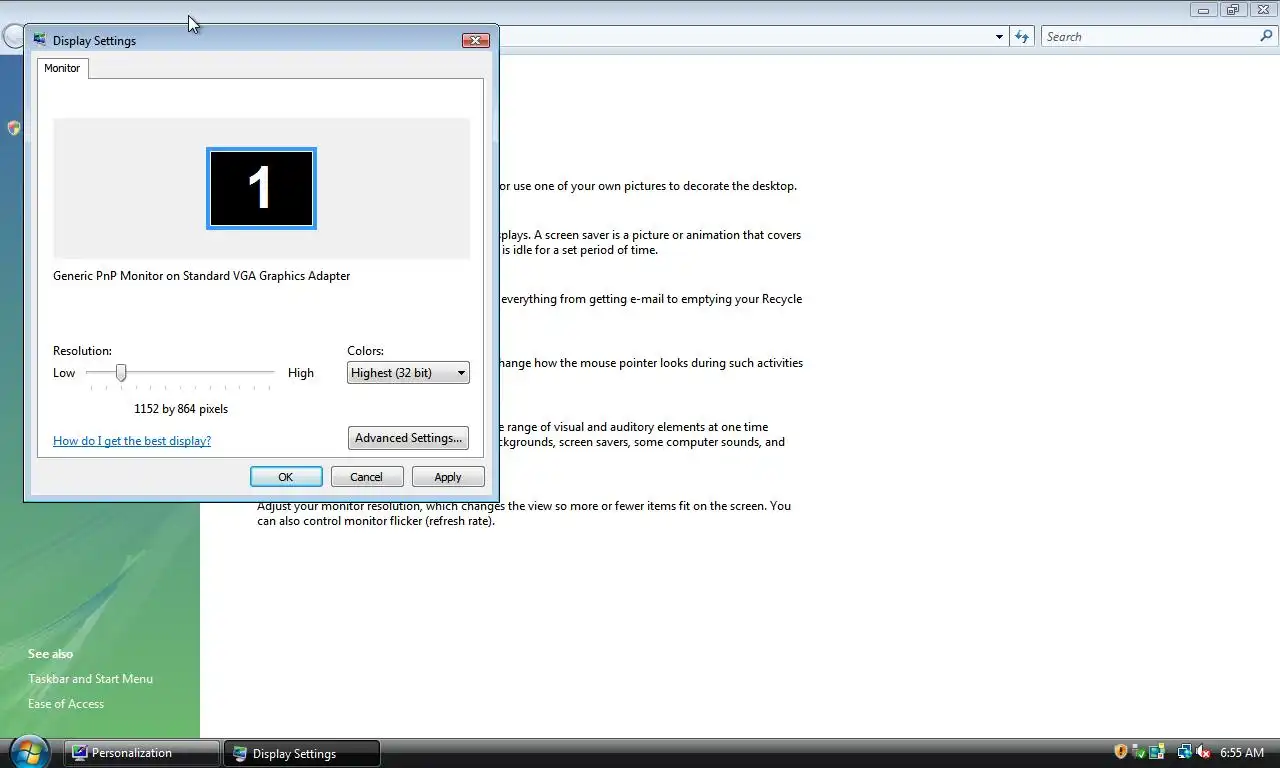Click the 6:55 AM clock
Image resolution: width=1280 pixels, height=768 pixels.
pyautogui.click(x=1242, y=752)
